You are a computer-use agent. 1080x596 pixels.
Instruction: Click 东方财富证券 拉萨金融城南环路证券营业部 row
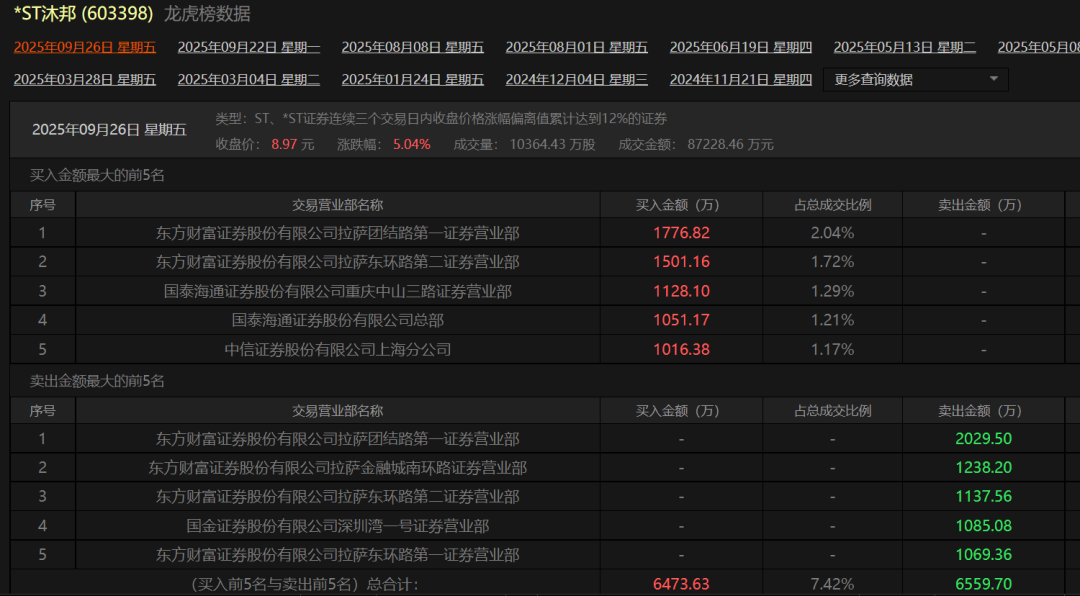[338, 468]
